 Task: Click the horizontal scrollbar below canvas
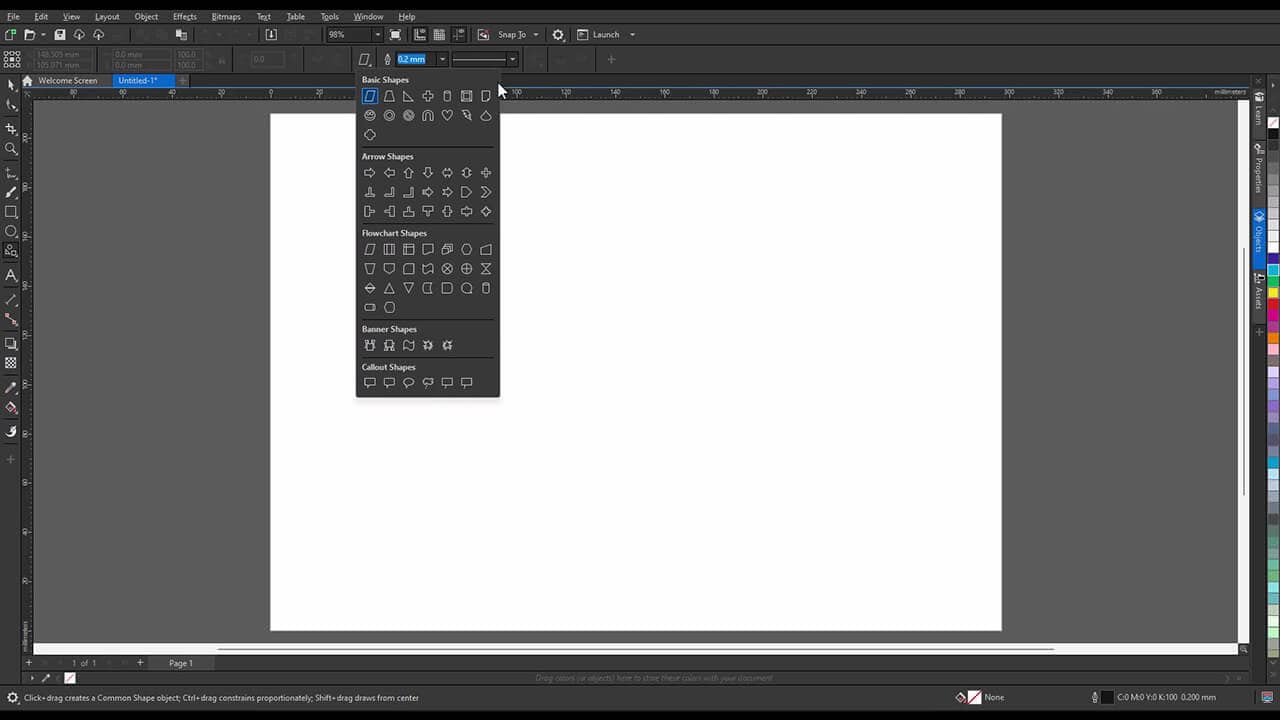click(635, 649)
